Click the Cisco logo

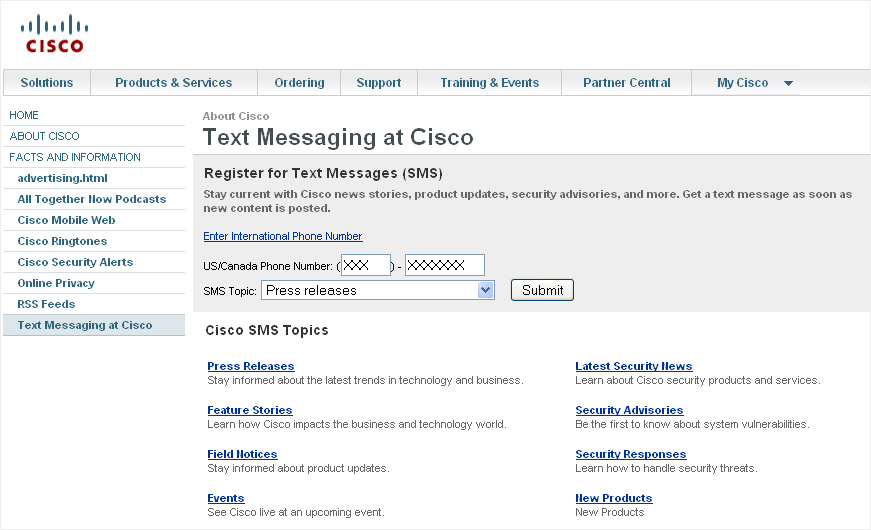pos(54,34)
